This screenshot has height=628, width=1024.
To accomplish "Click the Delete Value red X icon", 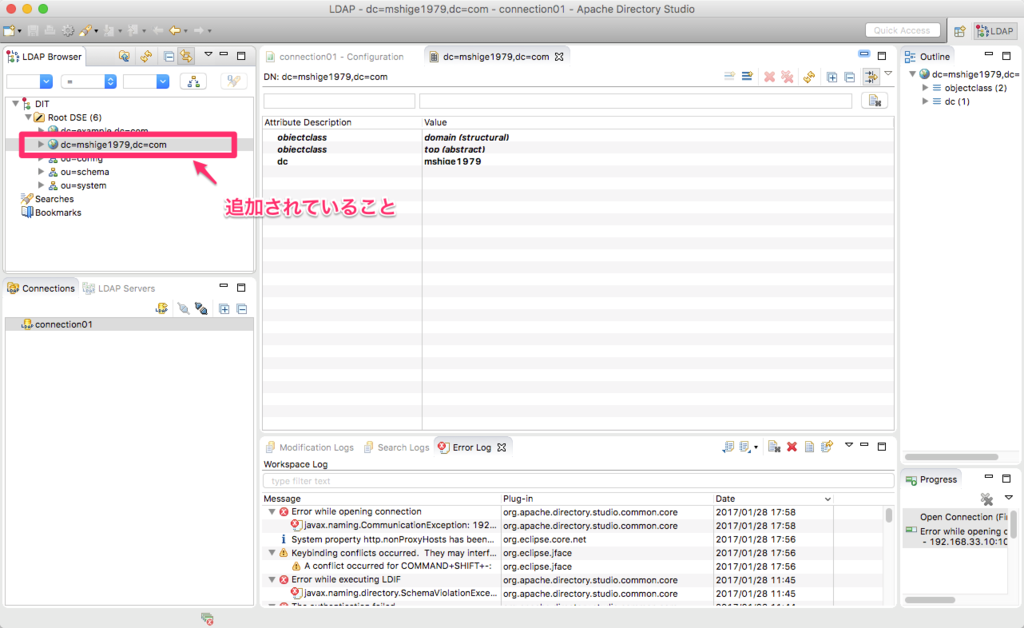I will tap(769, 77).
